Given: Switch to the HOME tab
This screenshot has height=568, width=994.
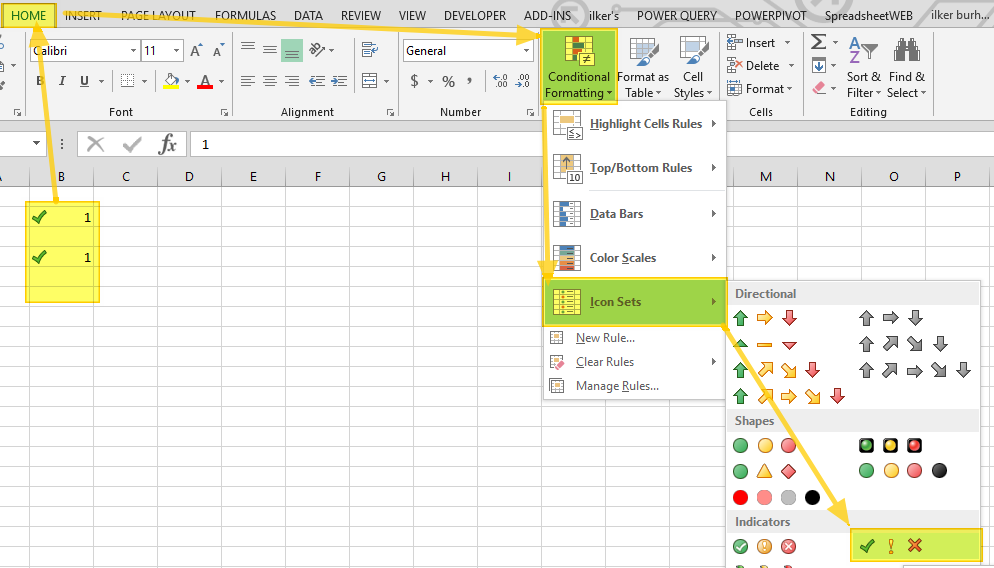Looking at the screenshot, I should point(29,15).
